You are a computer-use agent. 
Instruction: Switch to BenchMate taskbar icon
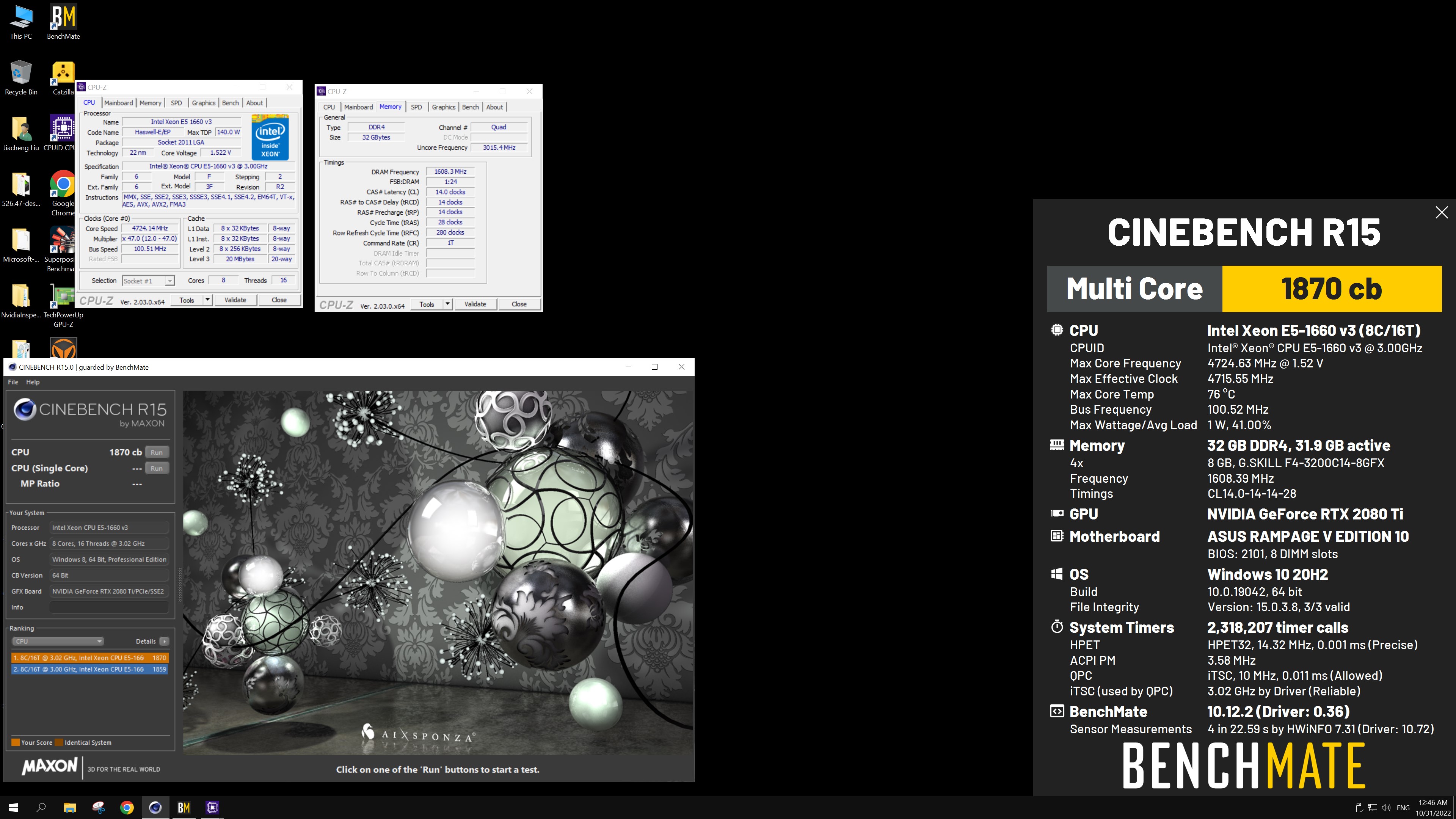(x=184, y=808)
